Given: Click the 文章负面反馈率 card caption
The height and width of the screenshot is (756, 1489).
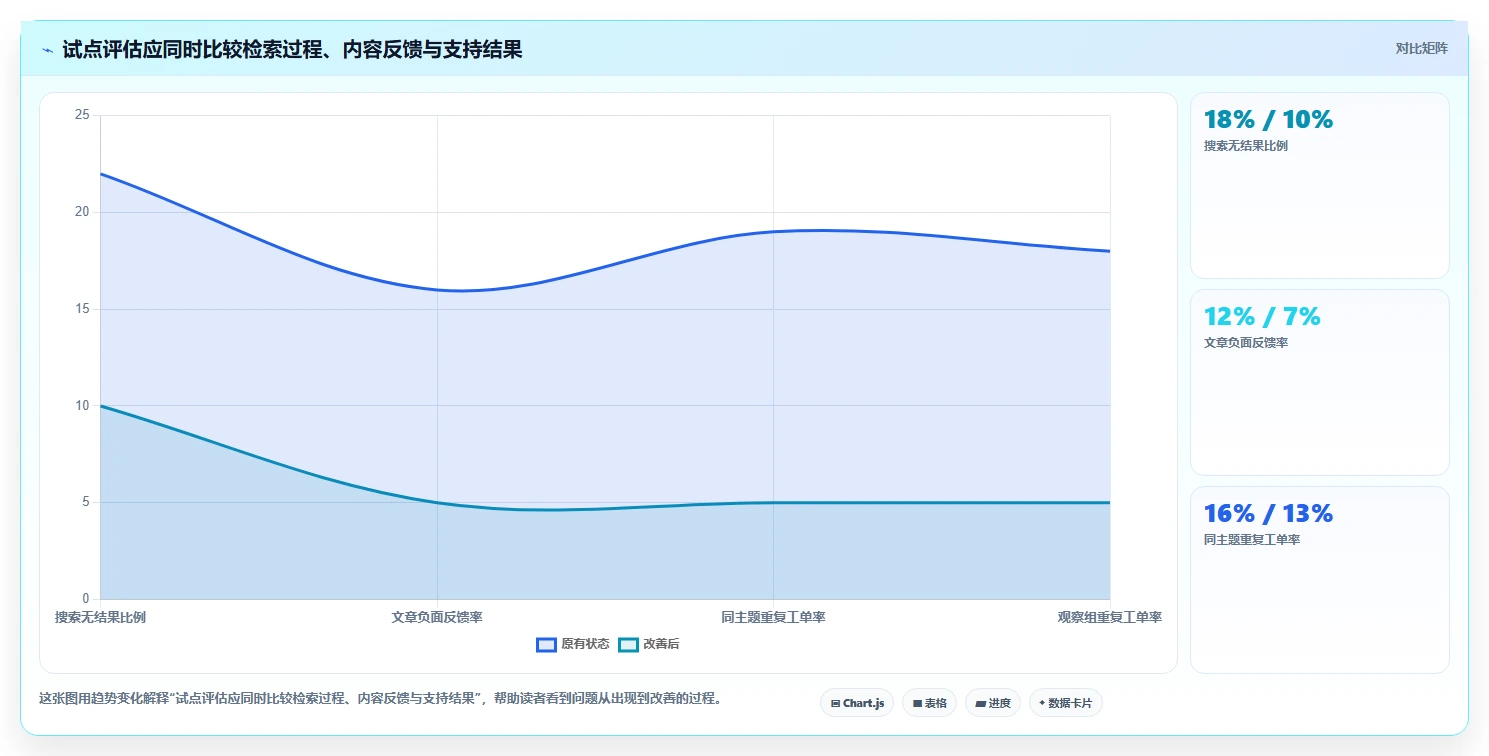Looking at the screenshot, I should pos(1245,343).
